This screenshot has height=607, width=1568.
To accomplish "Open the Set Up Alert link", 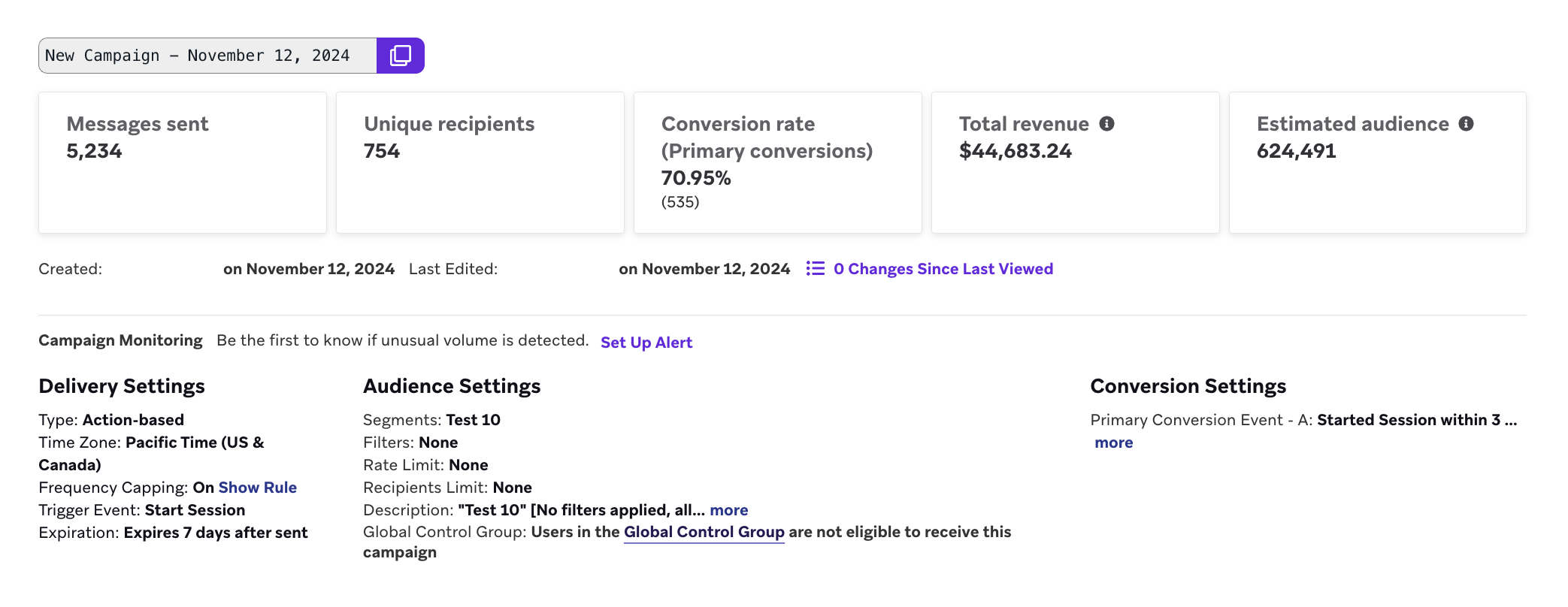I will click(x=646, y=343).
